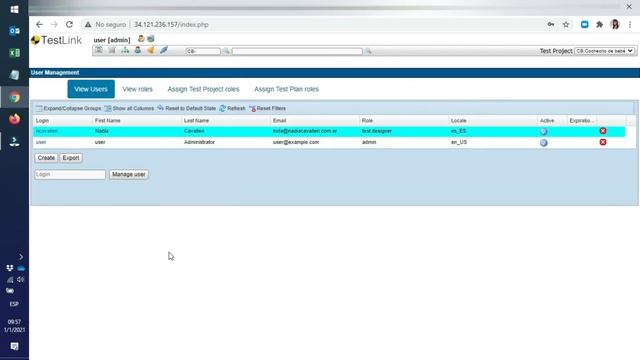Open the blue plug toolbar icon
This screenshot has width=640, height=360.
pyautogui.click(x=164, y=50)
